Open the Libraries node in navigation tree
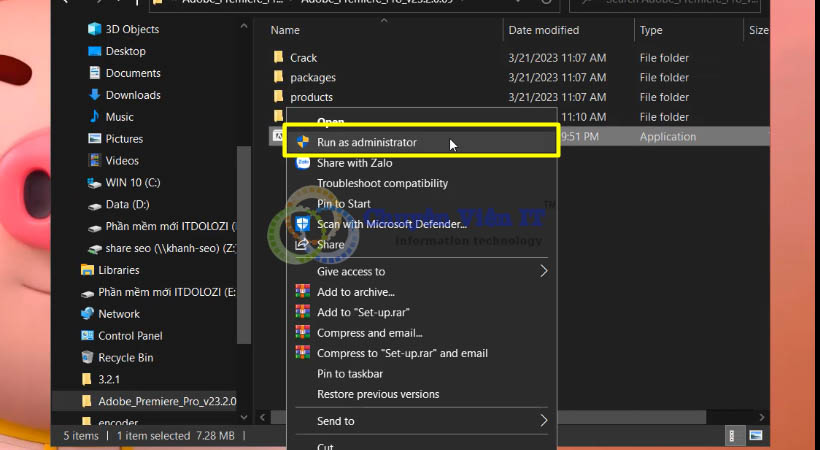 point(119,270)
